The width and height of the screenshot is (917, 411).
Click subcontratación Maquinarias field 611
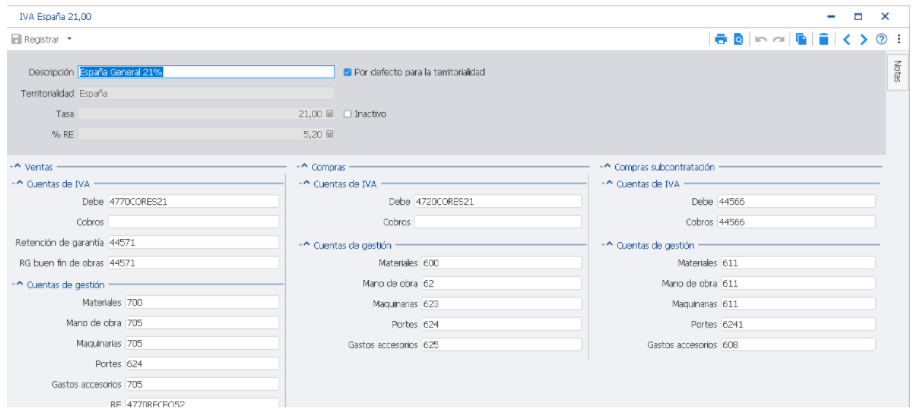[798, 304]
